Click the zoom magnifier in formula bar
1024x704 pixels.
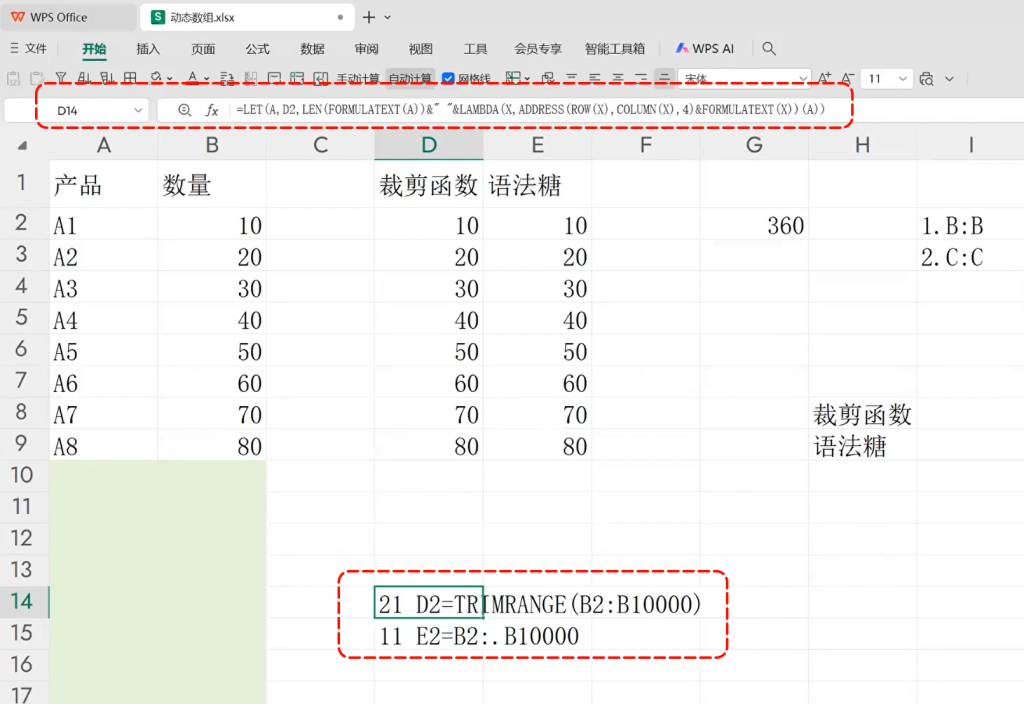pos(184,110)
